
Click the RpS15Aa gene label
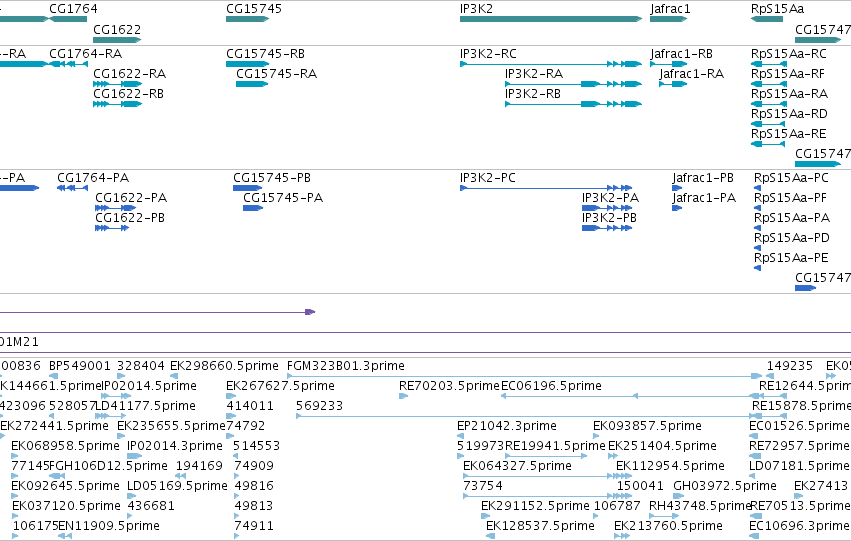pos(777,9)
